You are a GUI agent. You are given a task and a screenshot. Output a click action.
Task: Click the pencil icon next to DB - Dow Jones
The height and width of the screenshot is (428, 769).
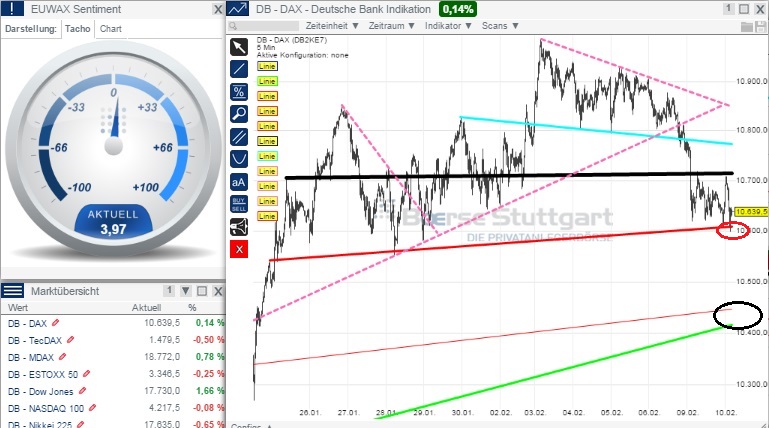(82, 391)
